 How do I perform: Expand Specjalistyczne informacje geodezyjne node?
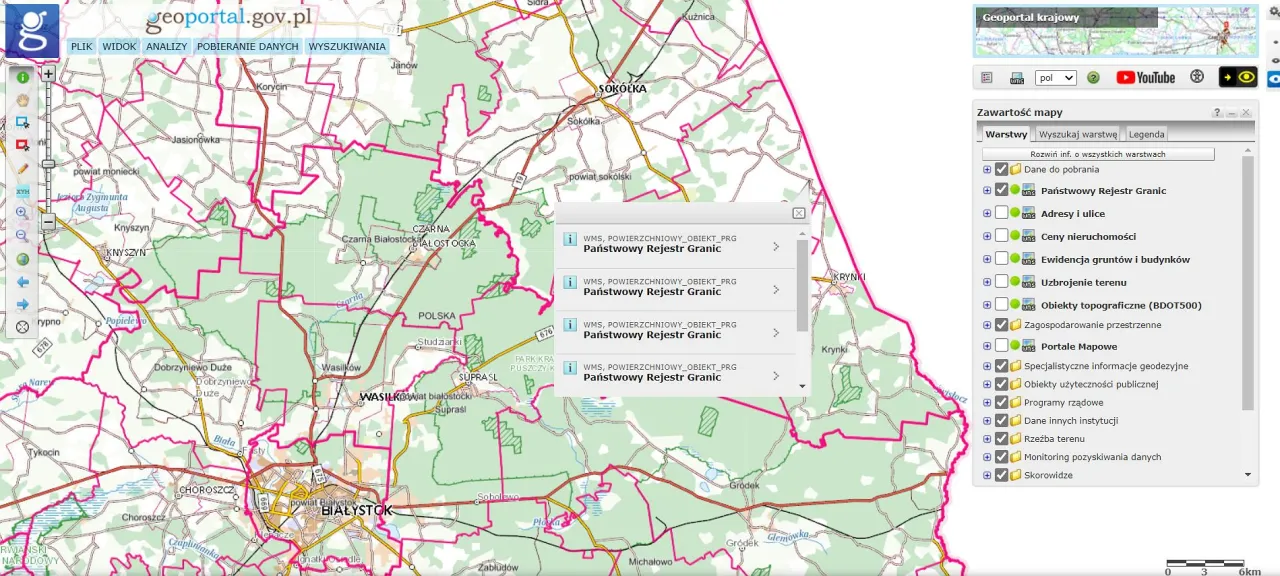[x=987, y=366]
